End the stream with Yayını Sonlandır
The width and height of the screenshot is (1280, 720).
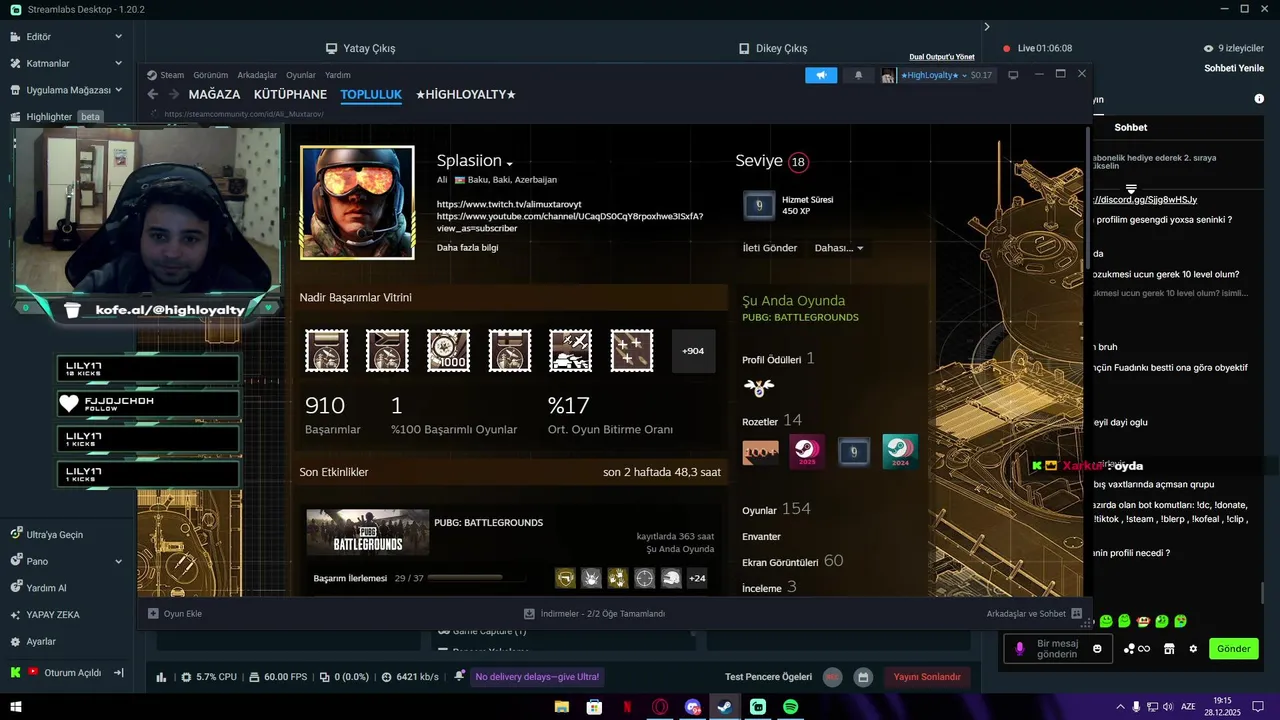(x=927, y=677)
